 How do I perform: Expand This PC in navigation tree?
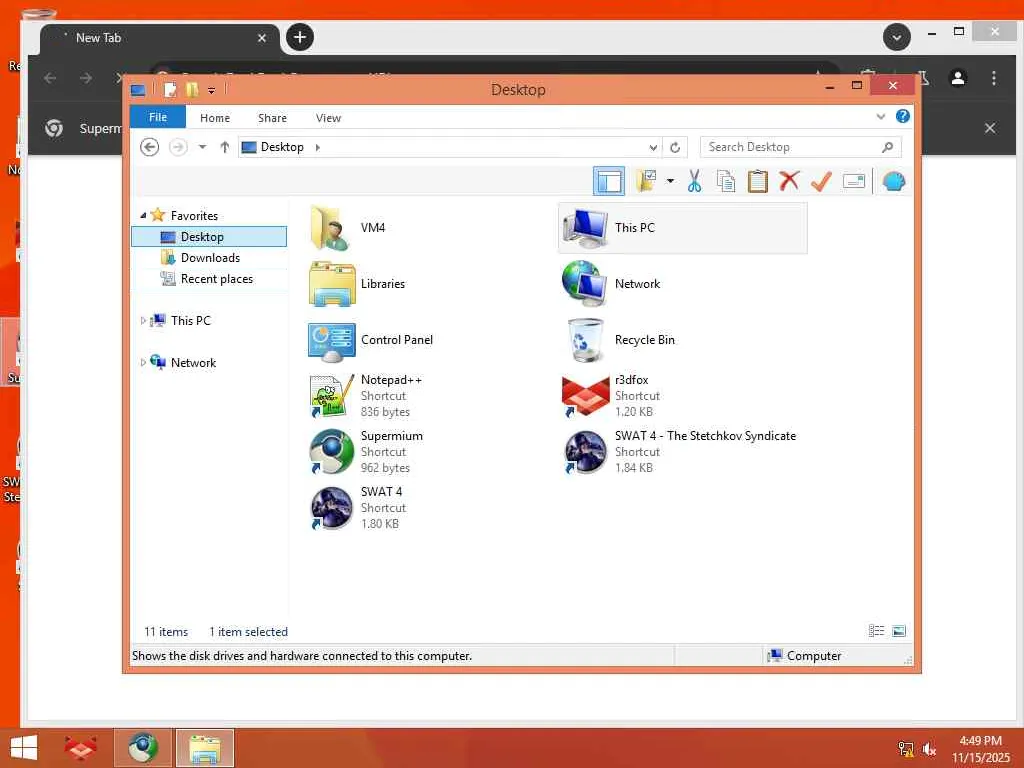pos(143,321)
